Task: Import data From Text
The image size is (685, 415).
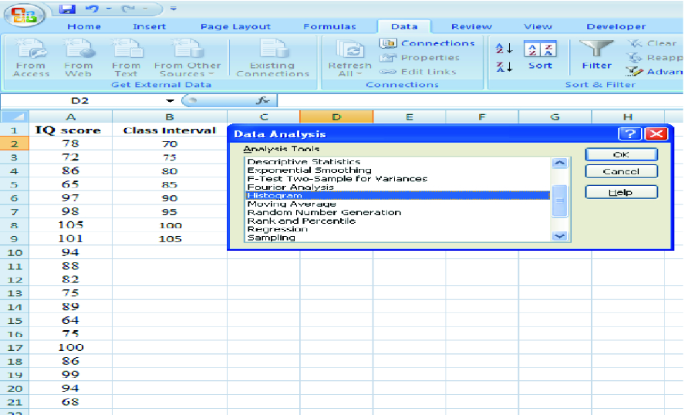Action: coord(126,58)
